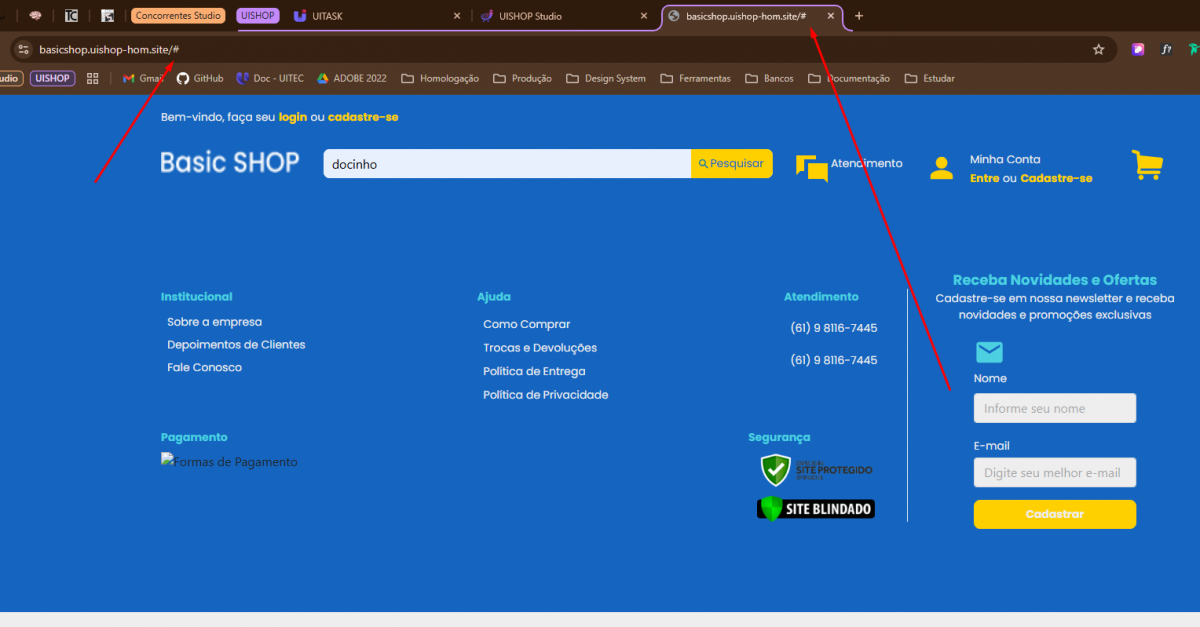Click the Atendimento chat bubbles icon
Screen dimensions: 1200x627
pyautogui.click(x=811, y=168)
